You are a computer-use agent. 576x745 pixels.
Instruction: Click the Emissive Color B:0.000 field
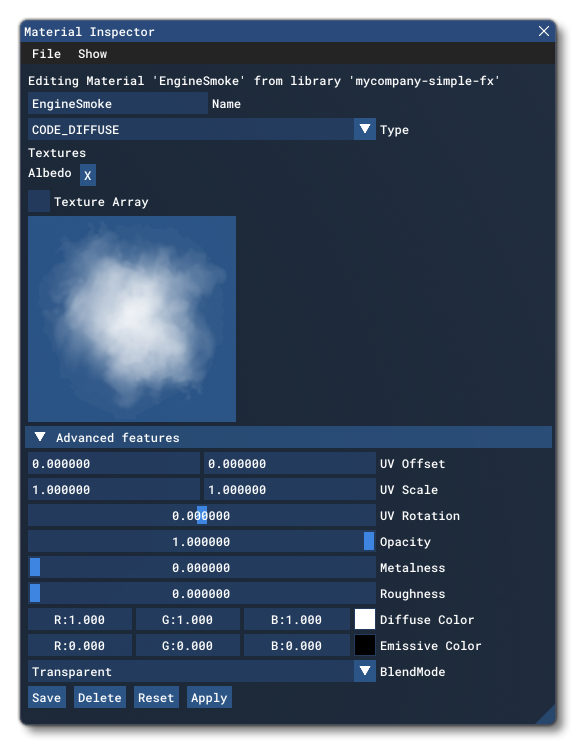(x=297, y=645)
